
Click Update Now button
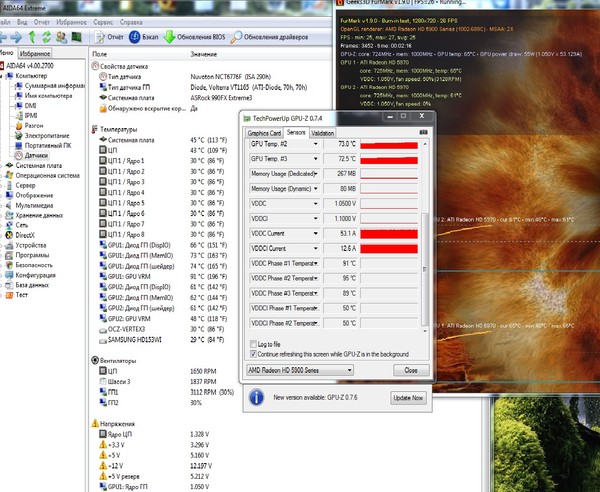coord(408,398)
